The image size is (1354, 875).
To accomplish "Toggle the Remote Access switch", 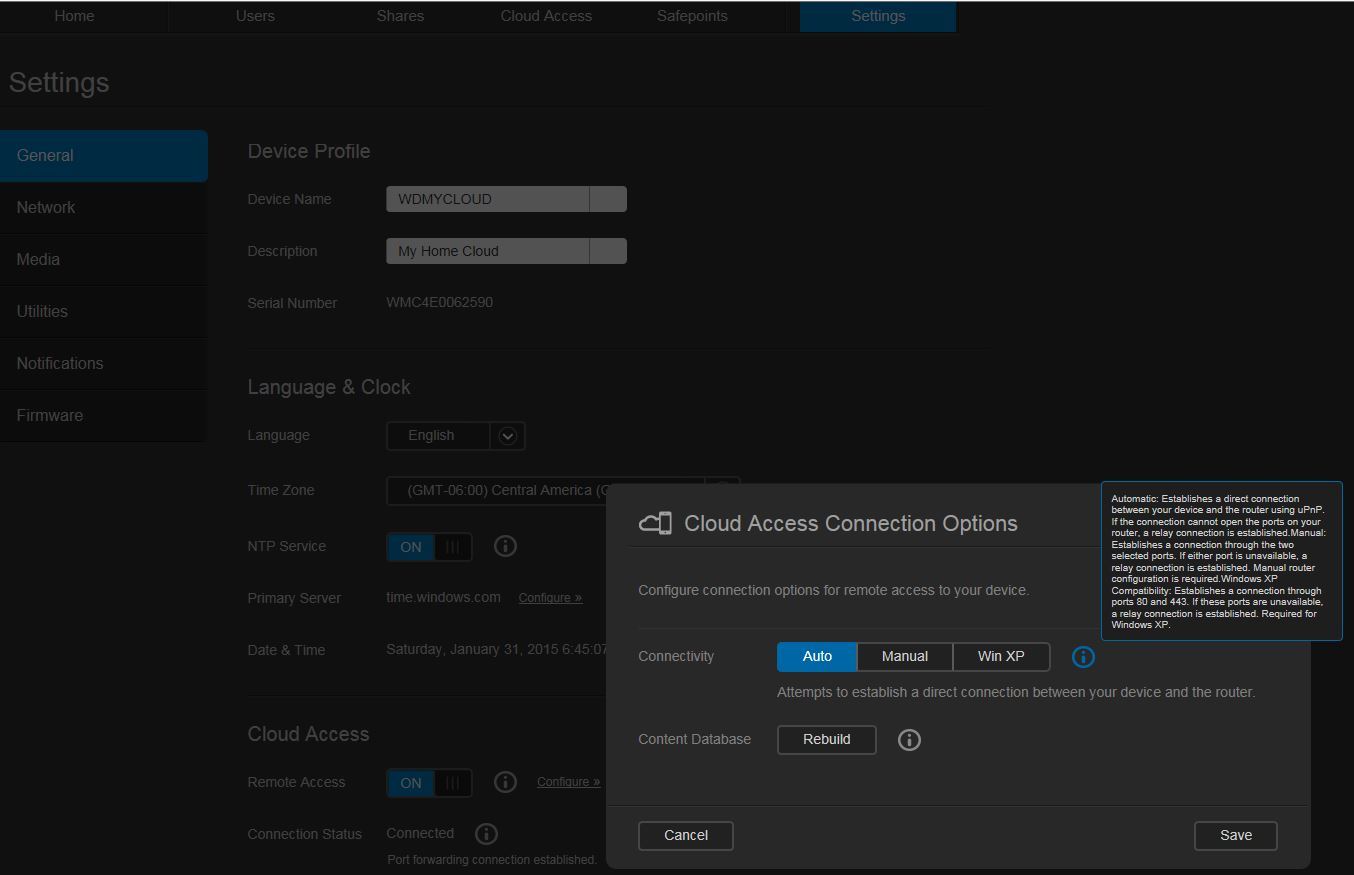I will pos(429,783).
